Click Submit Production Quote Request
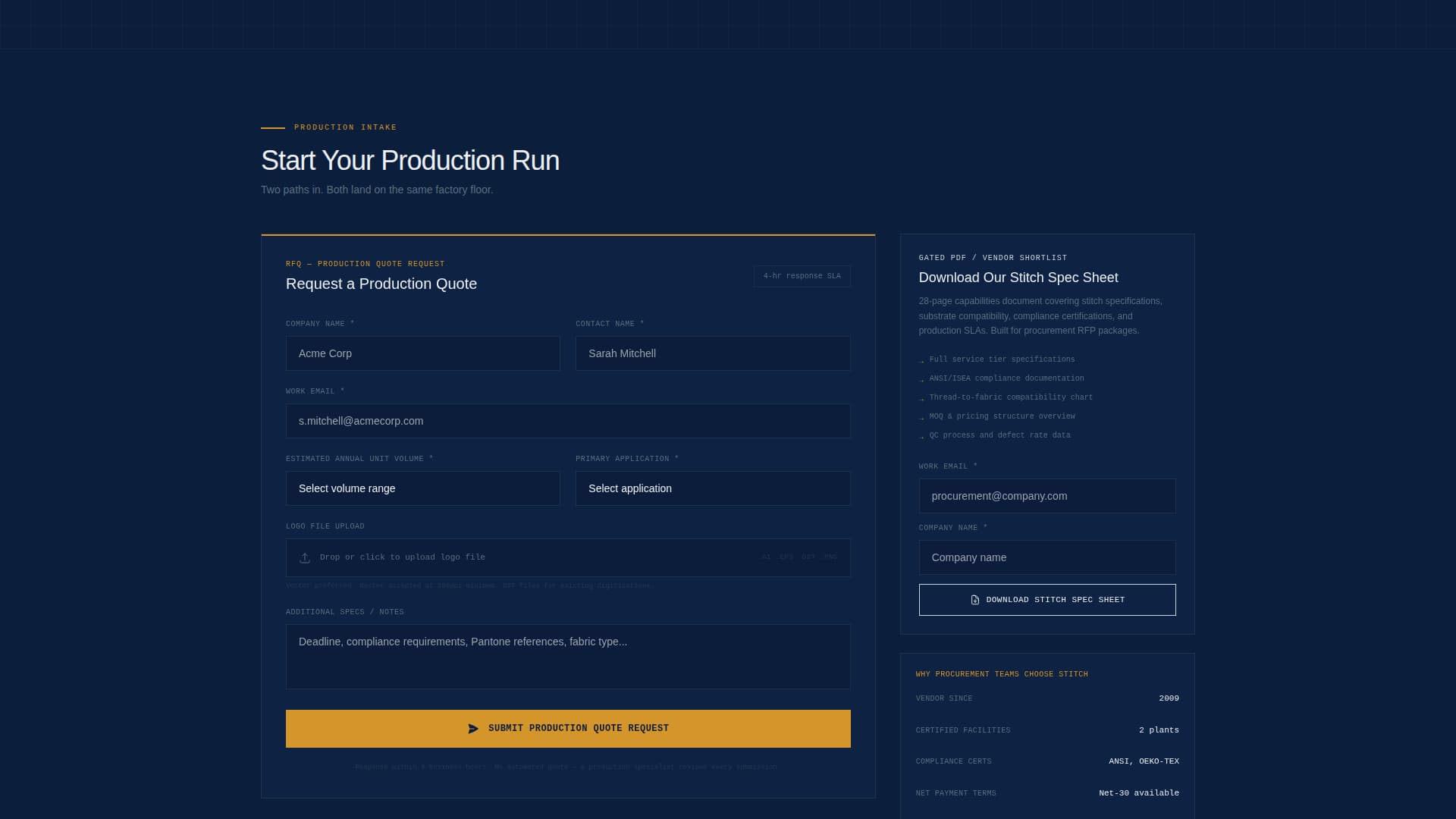The width and height of the screenshot is (1456, 819). 568,728
